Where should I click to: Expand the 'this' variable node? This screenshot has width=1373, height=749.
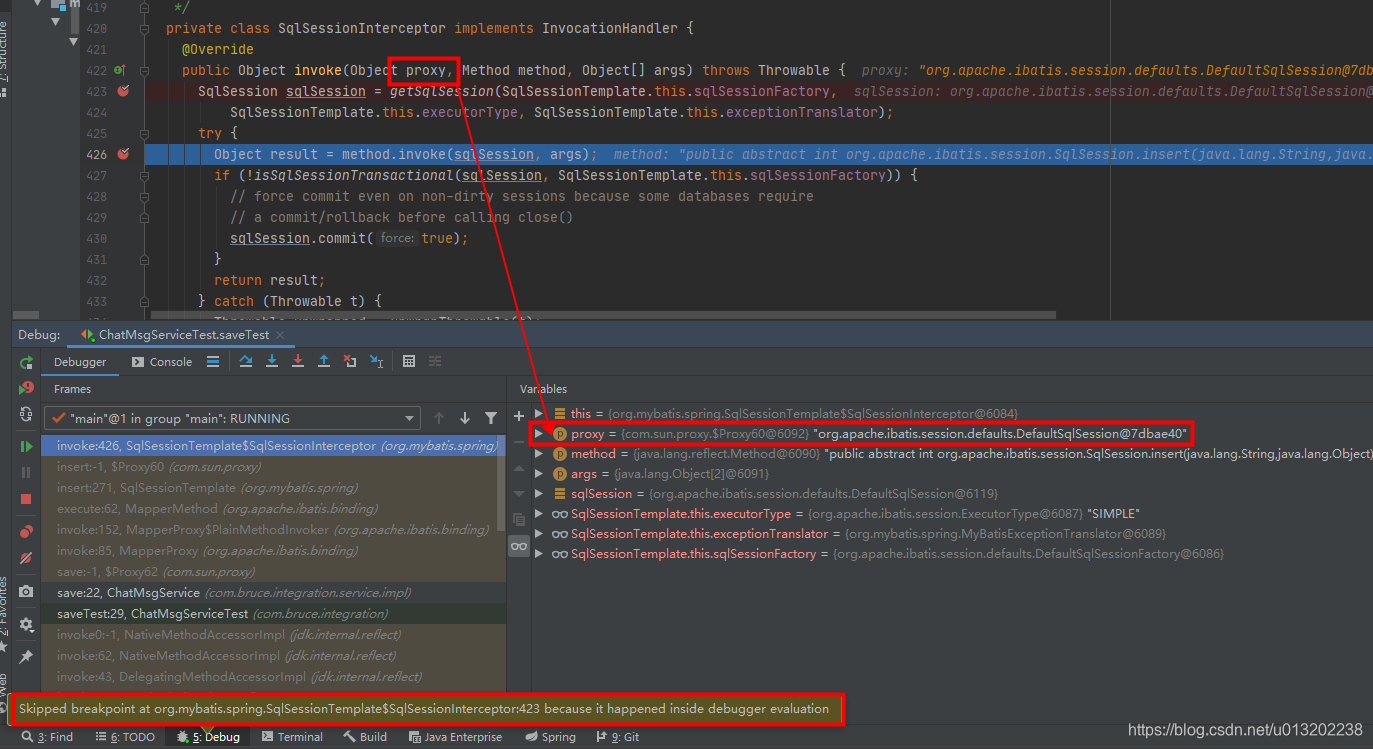click(x=540, y=413)
